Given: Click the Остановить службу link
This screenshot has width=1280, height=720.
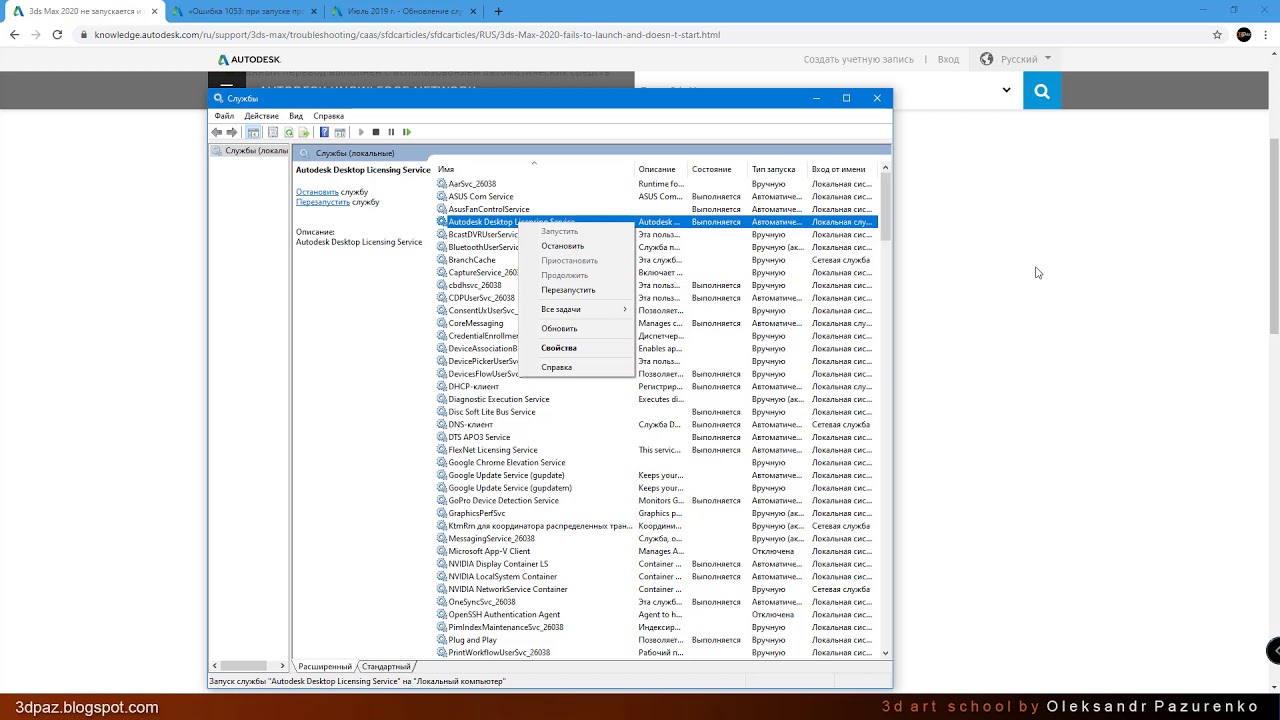Looking at the screenshot, I should point(317,192).
